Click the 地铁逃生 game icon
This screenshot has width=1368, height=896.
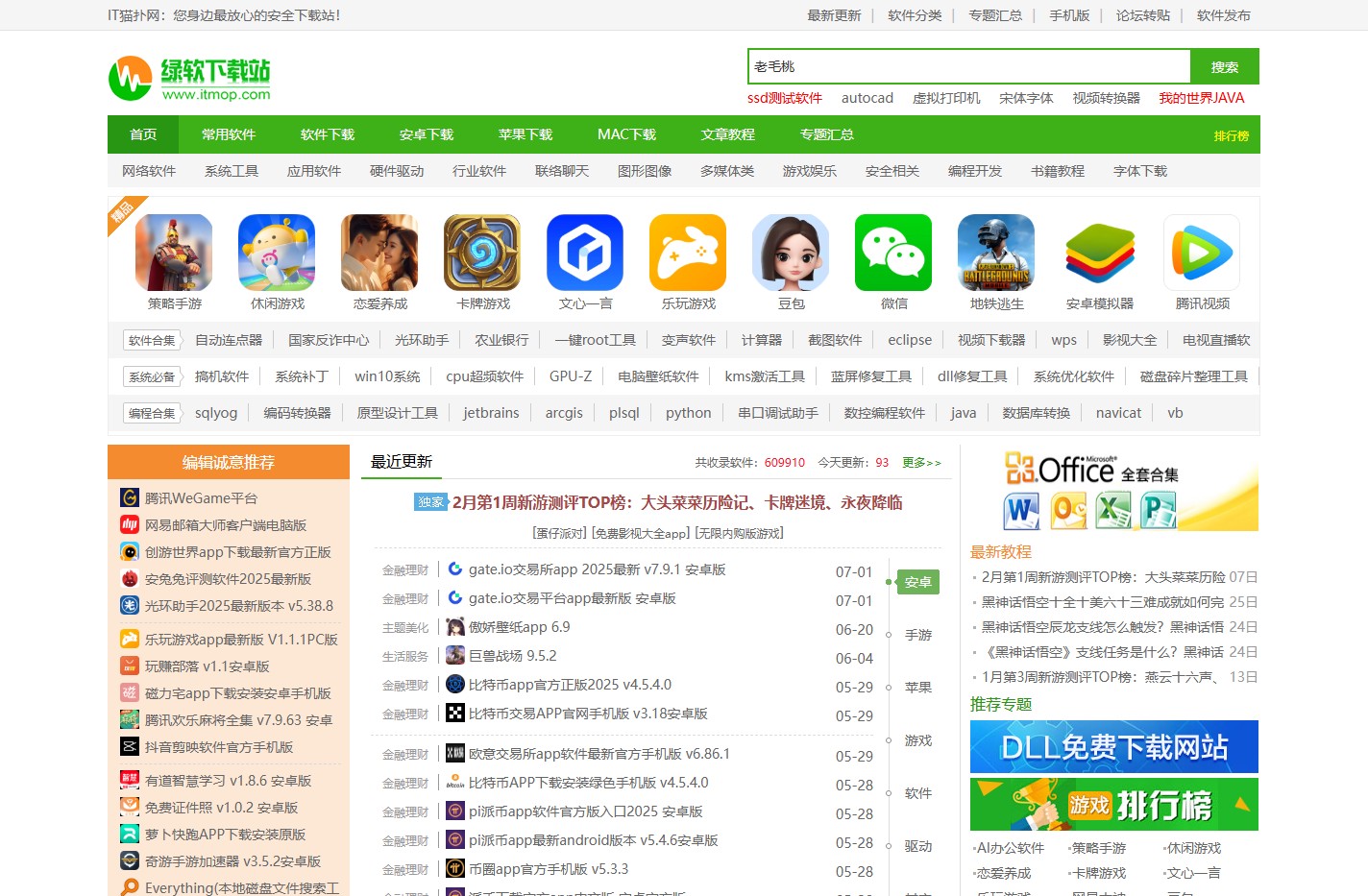pos(996,253)
